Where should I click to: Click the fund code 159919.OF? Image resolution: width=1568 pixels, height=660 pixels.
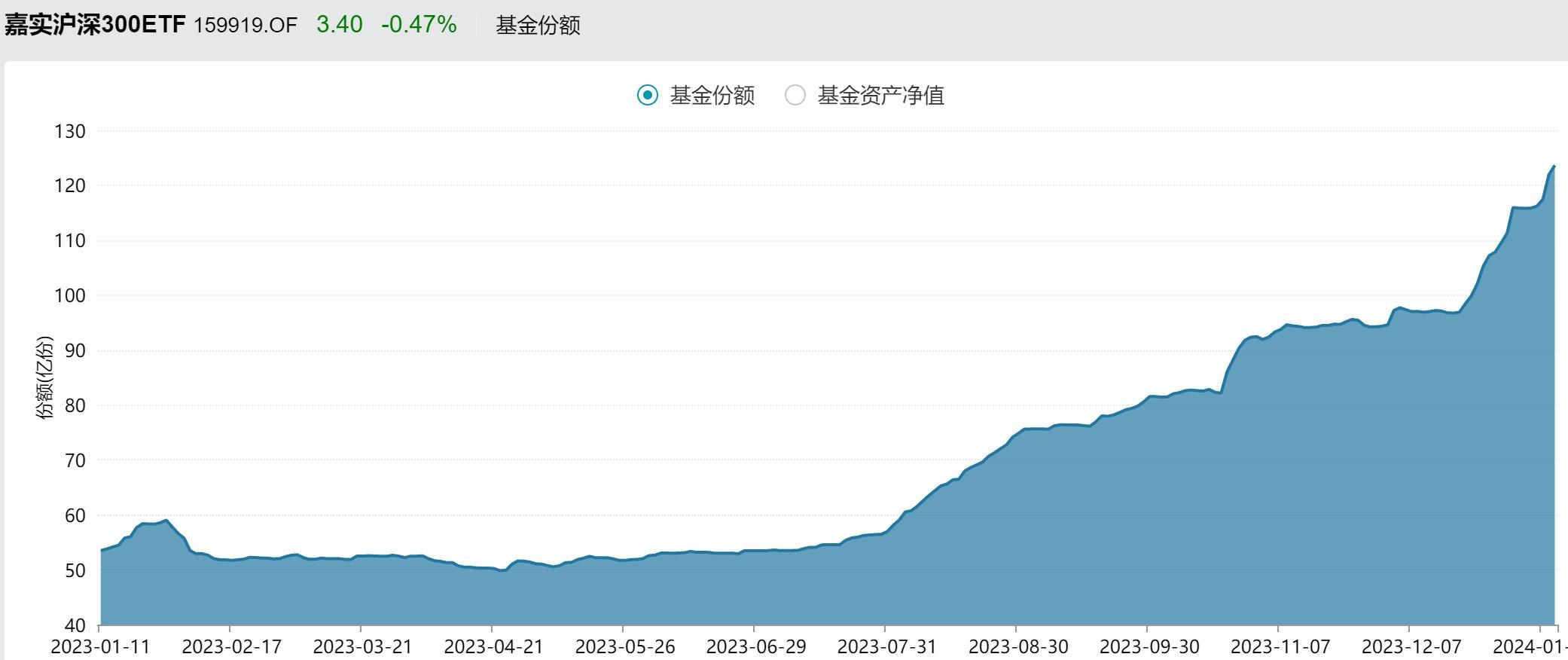click(x=246, y=26)
